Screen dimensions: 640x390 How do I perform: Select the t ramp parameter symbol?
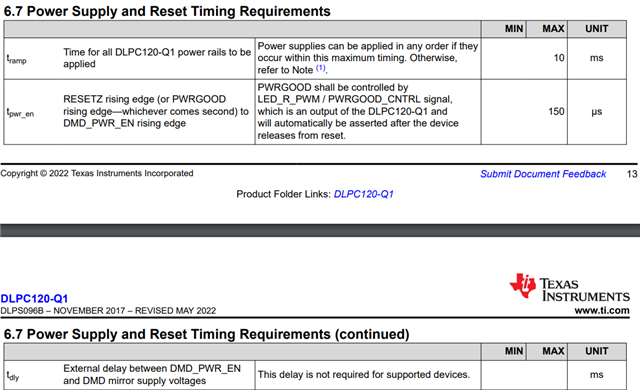click(x=17, y=59)
